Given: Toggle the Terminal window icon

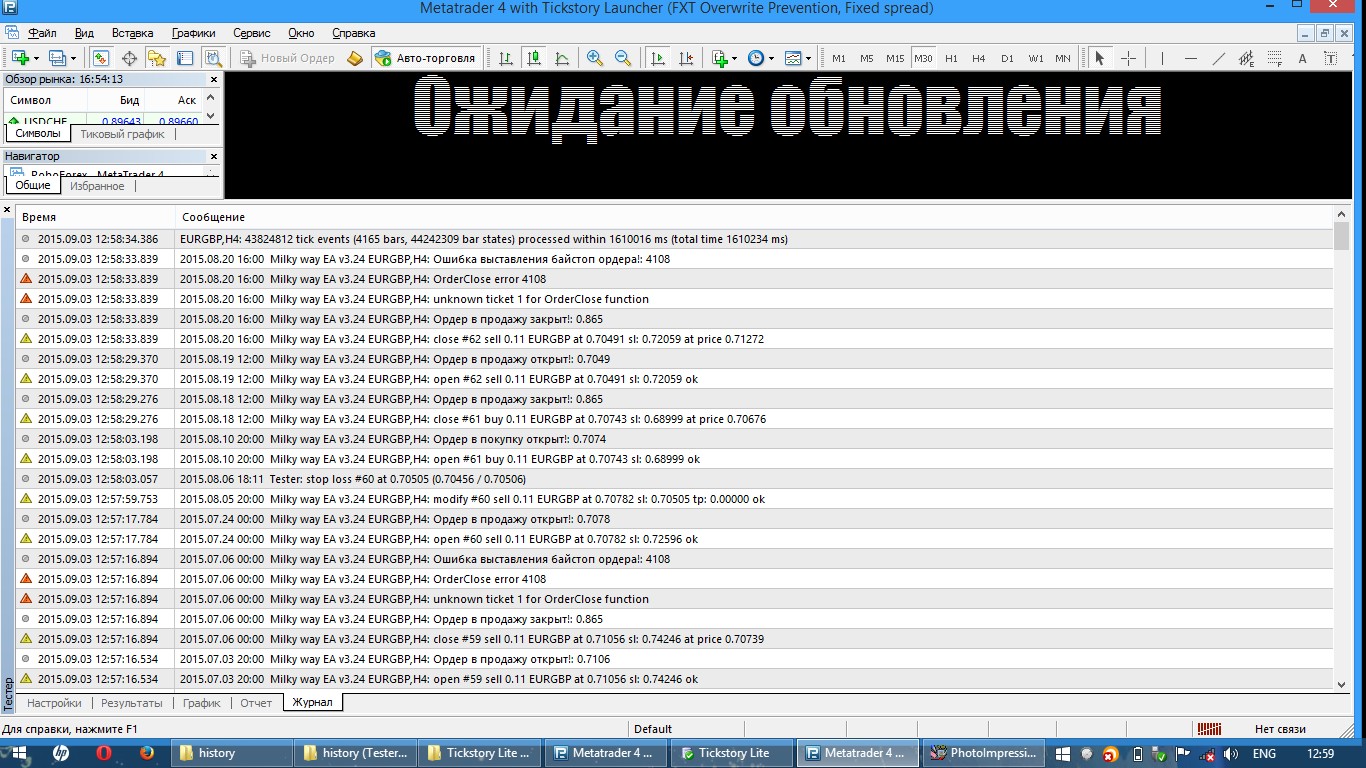Looking at the screenshot, I should pos(184,58).
